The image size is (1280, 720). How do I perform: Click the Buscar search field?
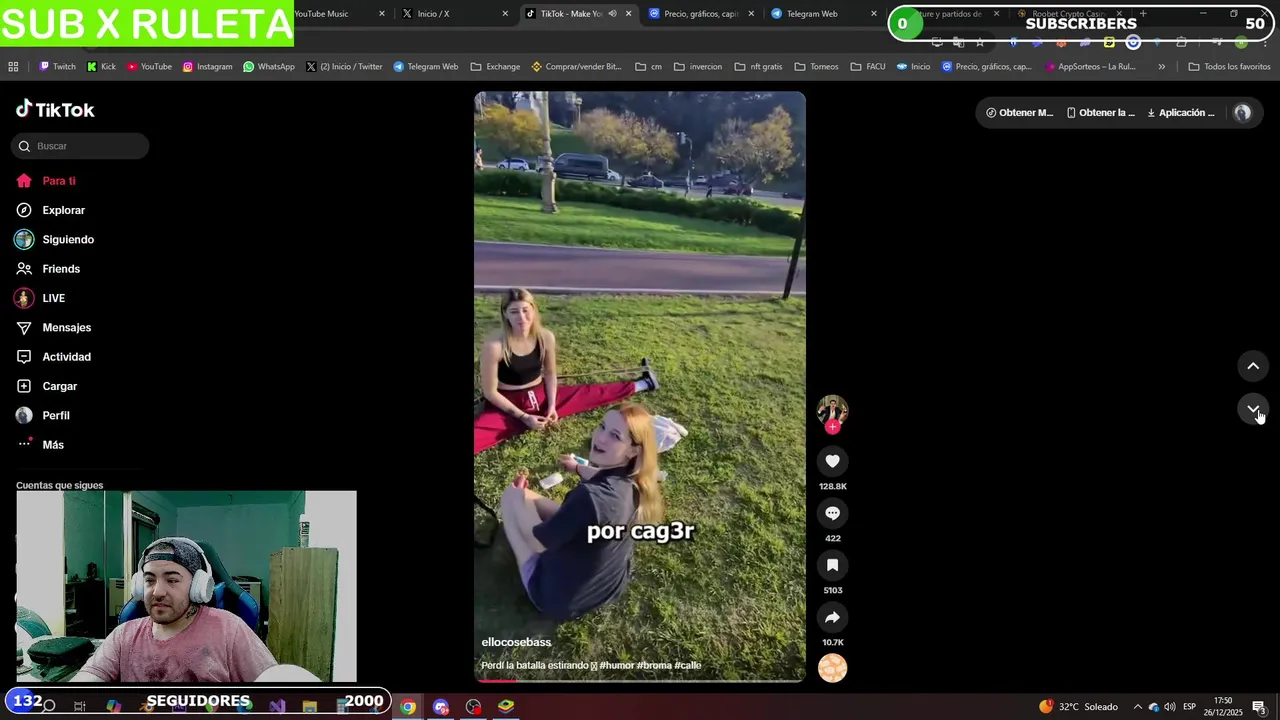[x=80, y=146]
